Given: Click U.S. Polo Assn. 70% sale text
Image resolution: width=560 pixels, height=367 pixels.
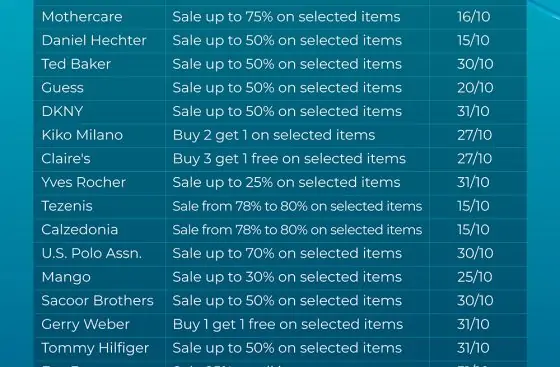Looking at the screenshot, I should click(287, 253).
